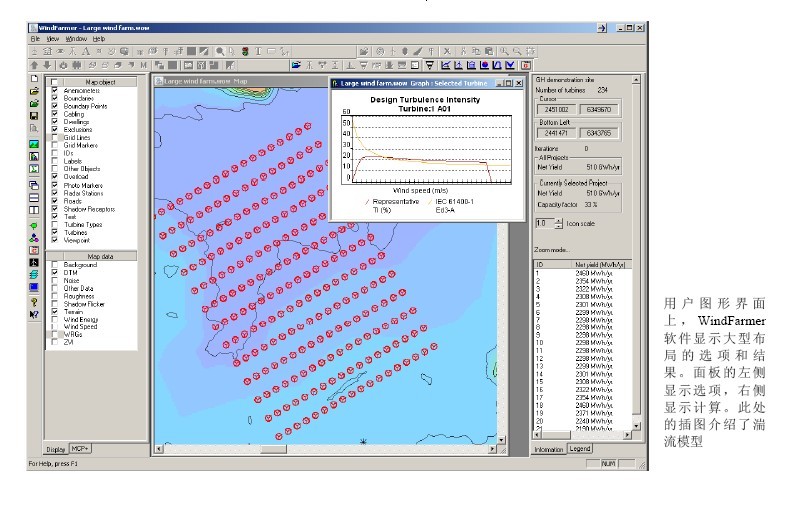Click the Save floppy disk icon
The image size is (806, 509).
click(x=34, y=116)
